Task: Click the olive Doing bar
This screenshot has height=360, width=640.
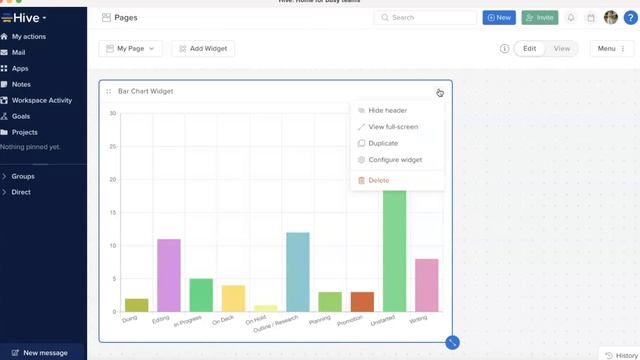Action: pos(136,305)
